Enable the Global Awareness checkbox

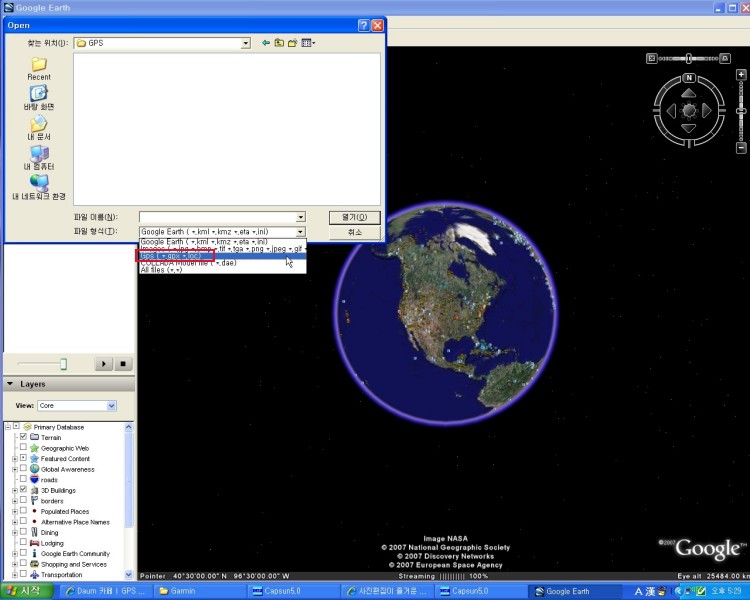click(x=23, y=468)
